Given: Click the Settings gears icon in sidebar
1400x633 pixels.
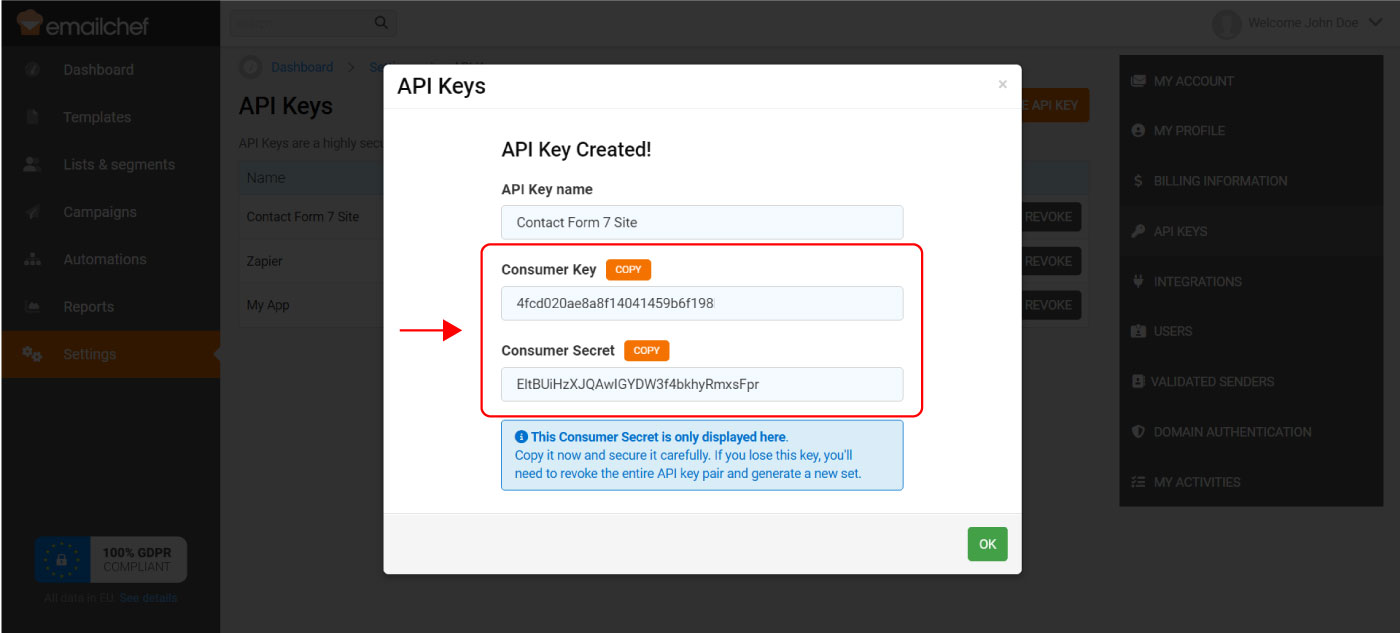Looking at the screenshot, I should click(x=32, y=354).
